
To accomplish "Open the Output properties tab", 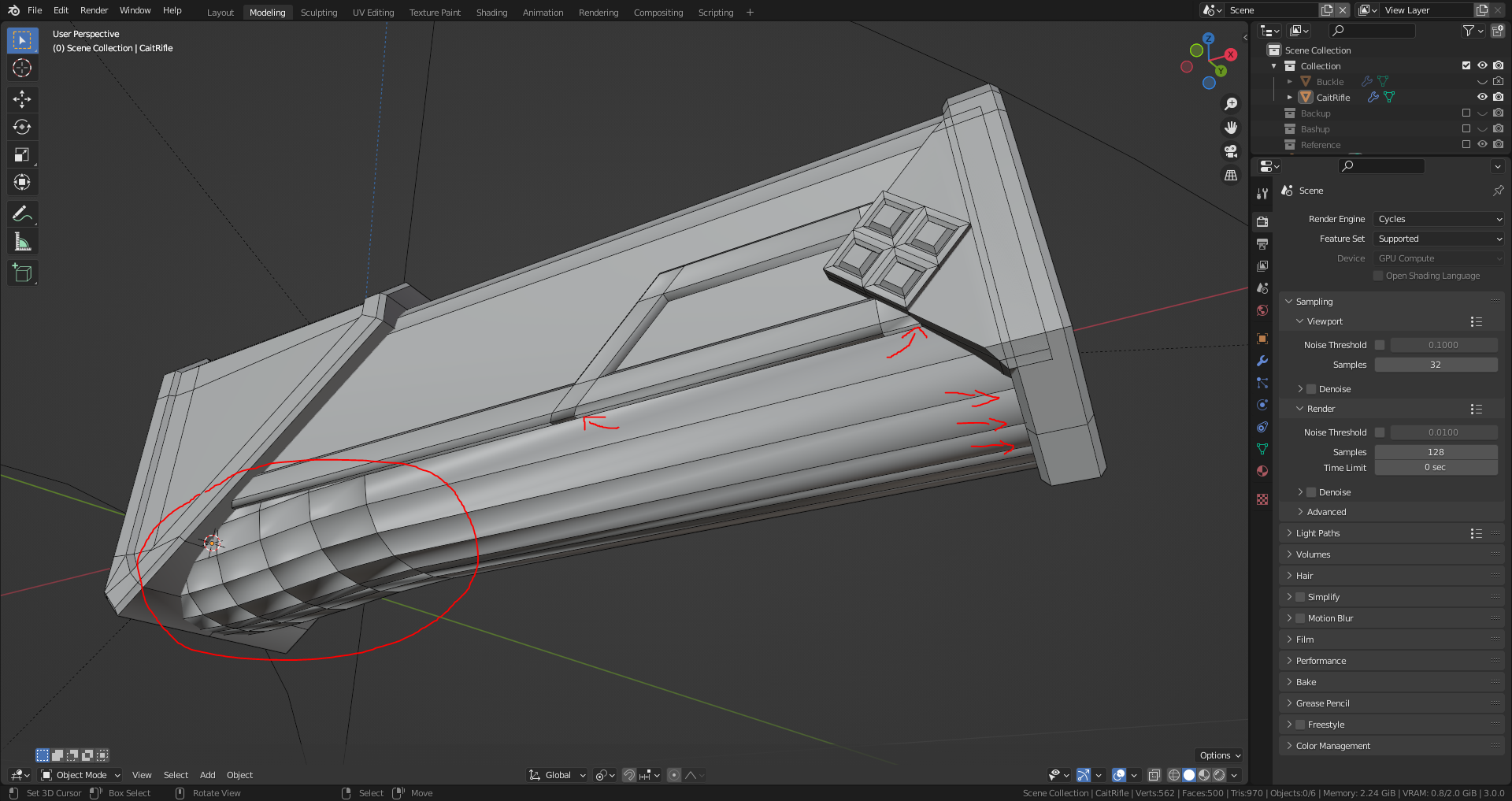I will [1262, 244].
